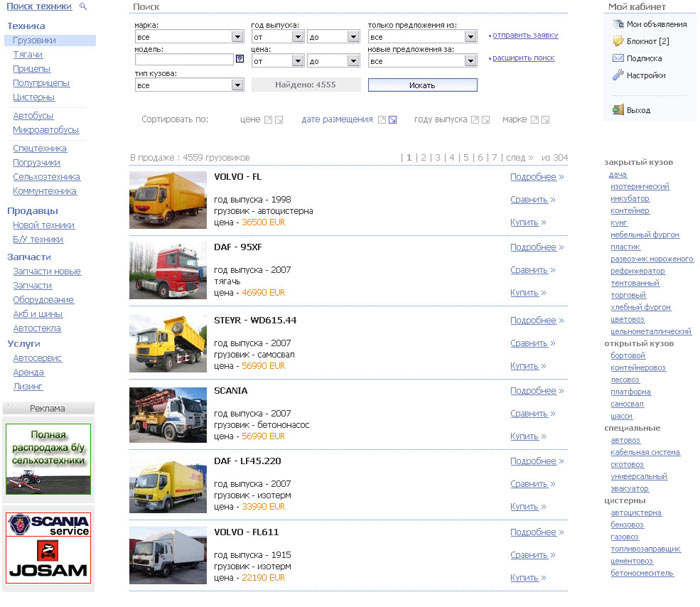Screen dimensions: 700x607
Task: Open Автобусы category in sidebar
Action: tap(33, 115)
